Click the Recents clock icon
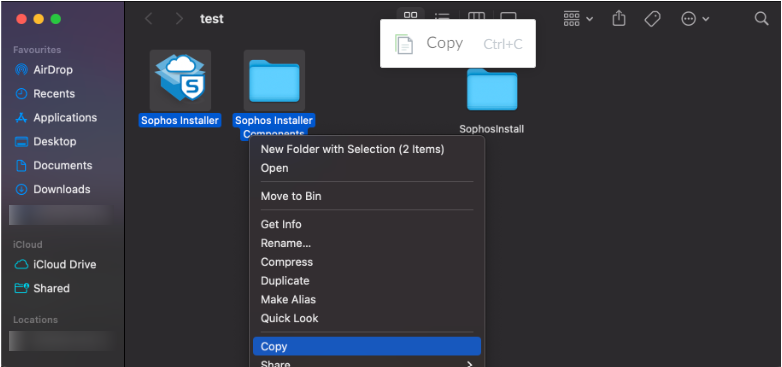The width and height of the screenshot is (782, 367). tap(21, 94)
